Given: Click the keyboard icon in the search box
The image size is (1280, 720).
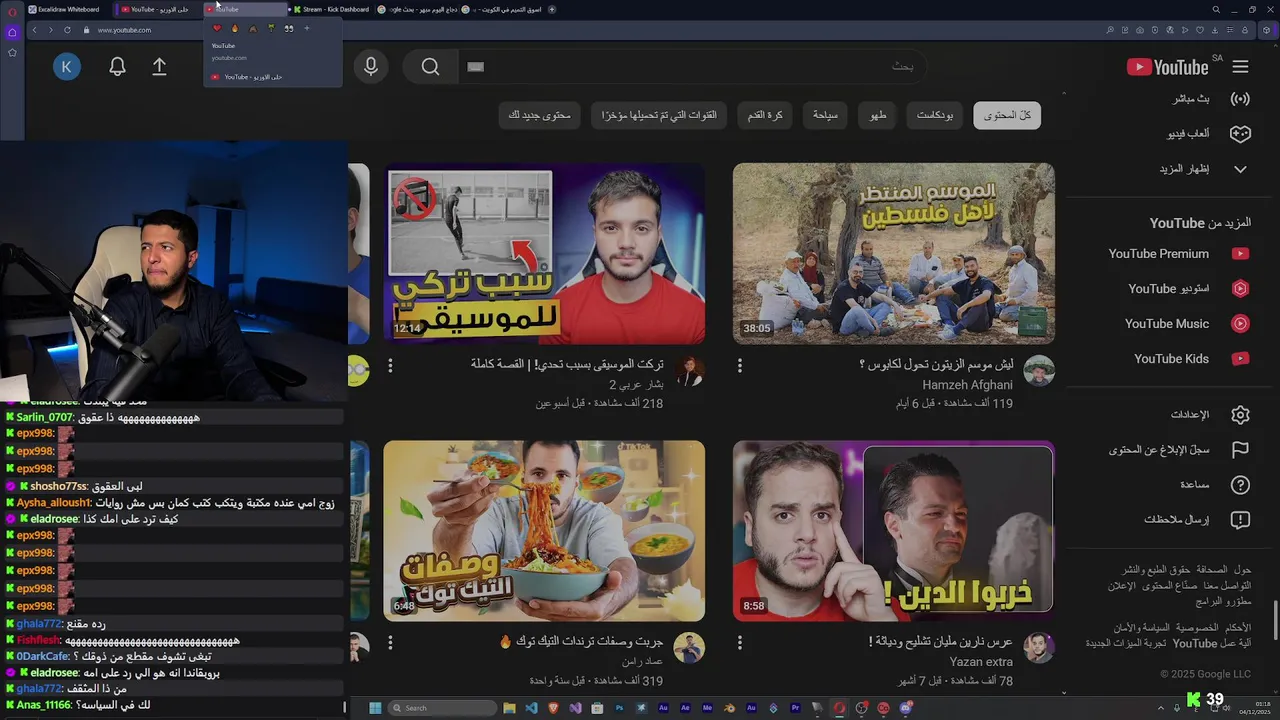Looking at the screenshot, I should tap(476, 67).
